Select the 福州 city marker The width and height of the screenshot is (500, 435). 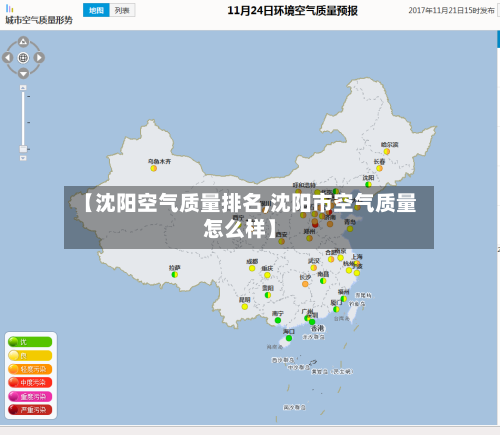tap(343, 299)
